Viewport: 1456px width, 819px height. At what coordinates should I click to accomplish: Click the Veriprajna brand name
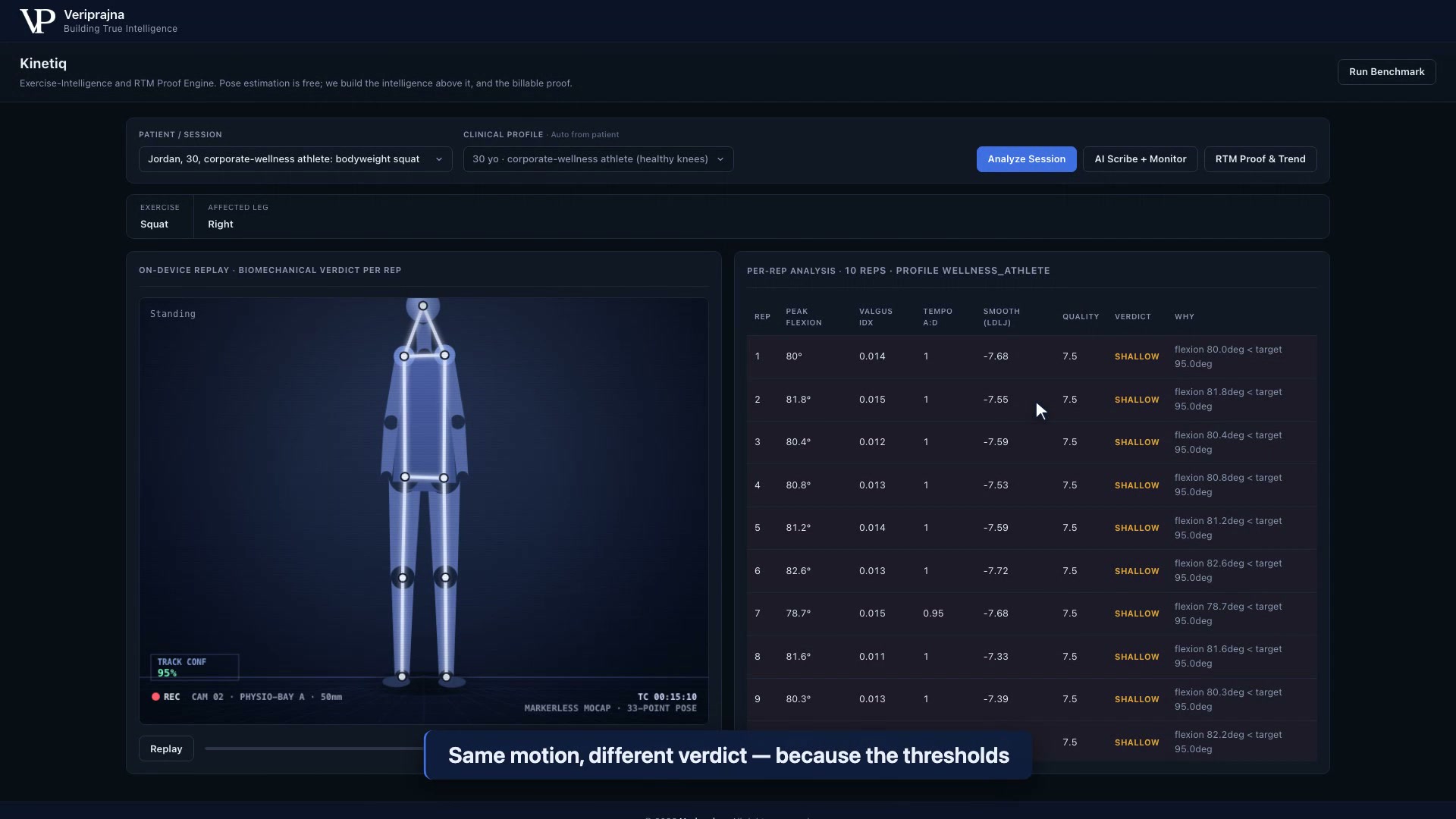[x=94, y=14]
